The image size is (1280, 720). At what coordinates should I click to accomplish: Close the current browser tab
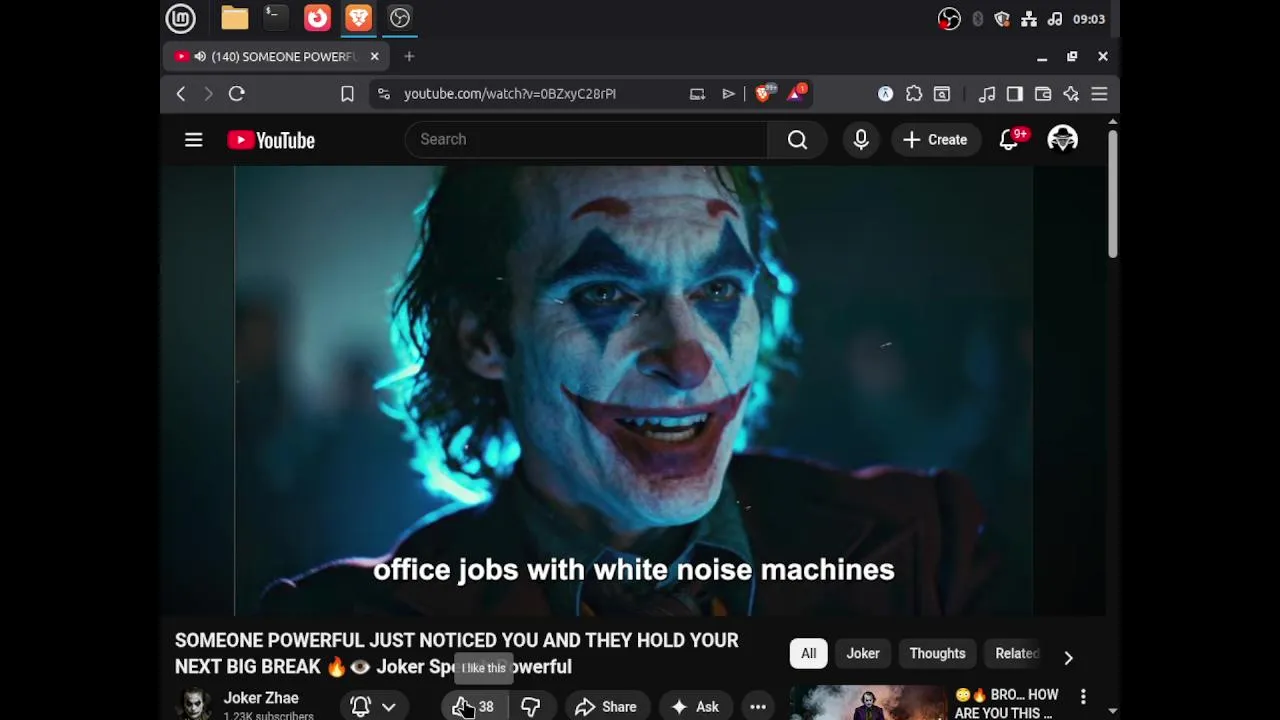(374, 57)
